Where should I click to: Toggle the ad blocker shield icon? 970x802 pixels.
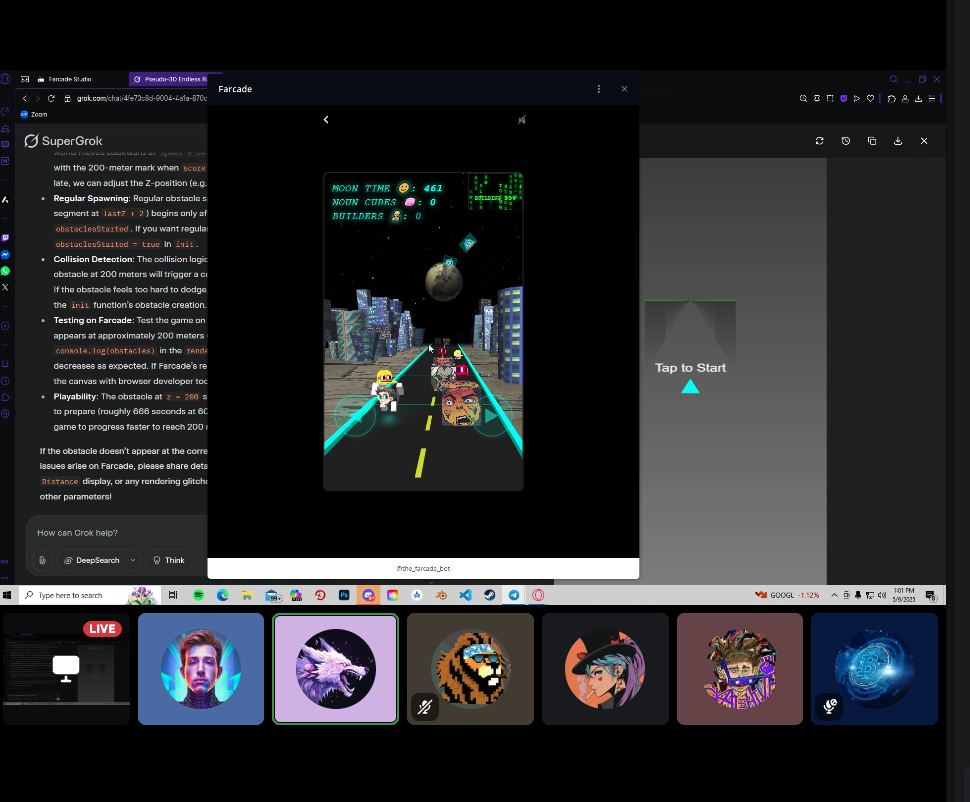(x=843, y=98)
